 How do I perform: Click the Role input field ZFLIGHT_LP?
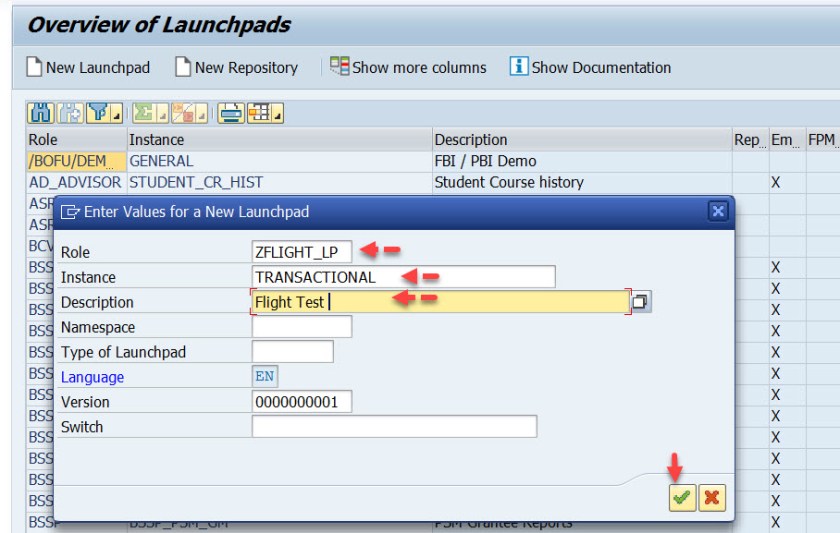pyautogui.click(x=302, y=252)
